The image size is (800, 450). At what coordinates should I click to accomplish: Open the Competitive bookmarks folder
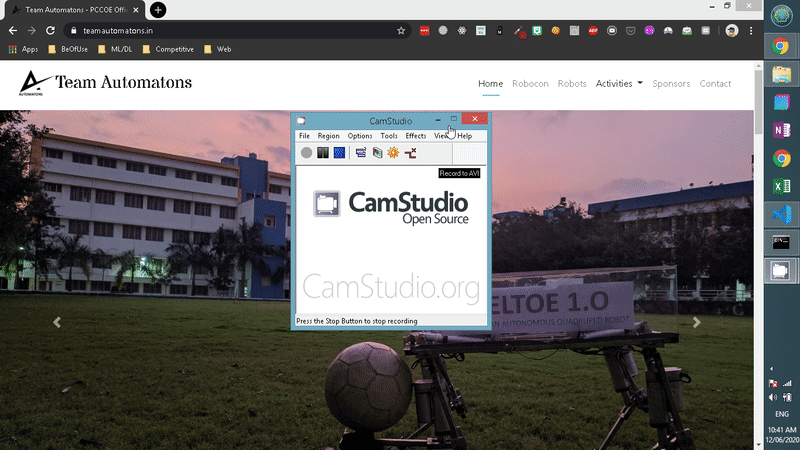(168, 49)
